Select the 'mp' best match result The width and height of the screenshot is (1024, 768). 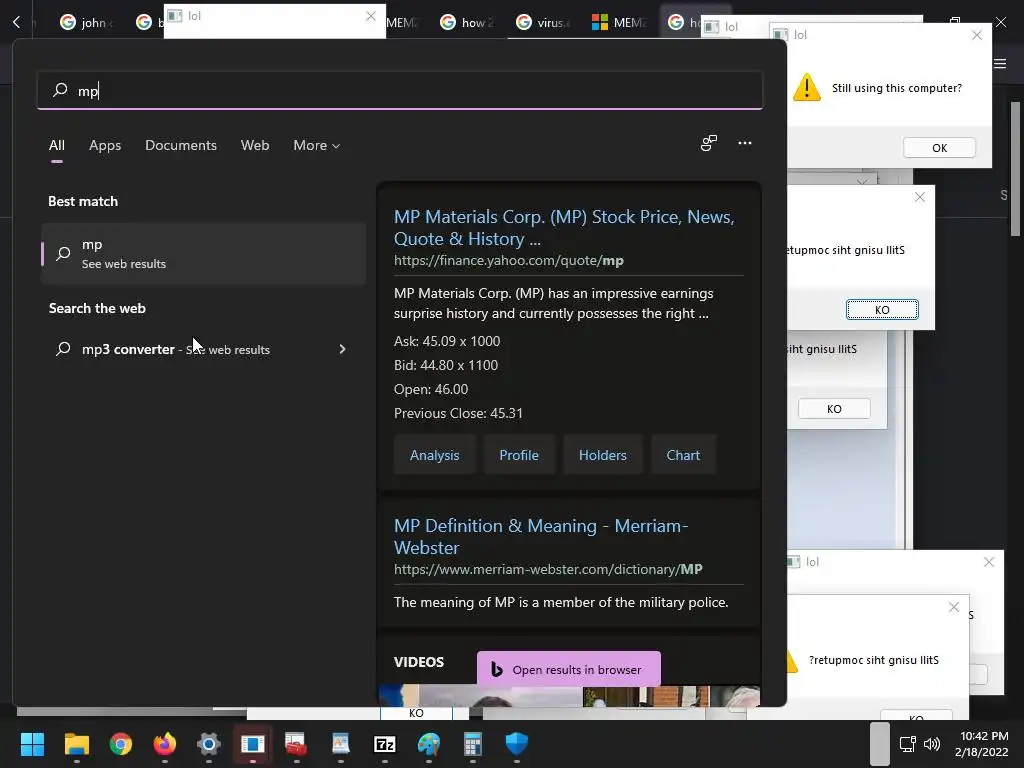[203, 253]
